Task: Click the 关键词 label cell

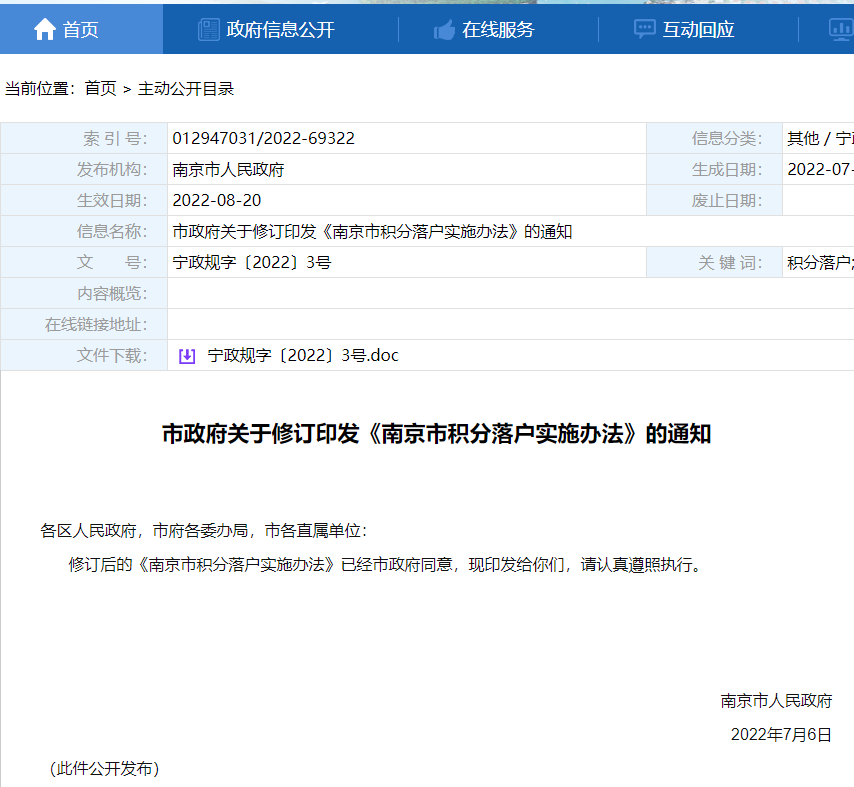Action: pyautogui.click(x=714, y=263)
